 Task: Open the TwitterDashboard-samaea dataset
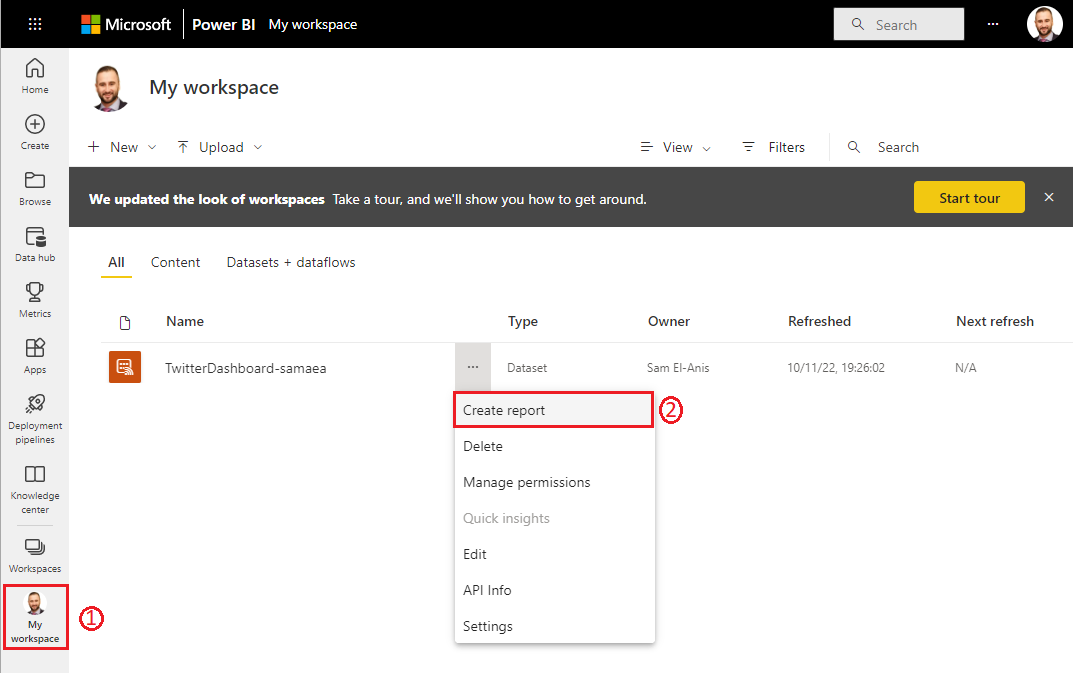click(x=246, y=368)
